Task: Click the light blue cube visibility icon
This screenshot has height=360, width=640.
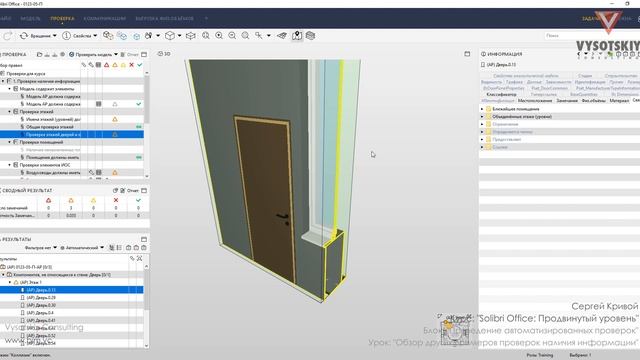Action: (136, 36)
